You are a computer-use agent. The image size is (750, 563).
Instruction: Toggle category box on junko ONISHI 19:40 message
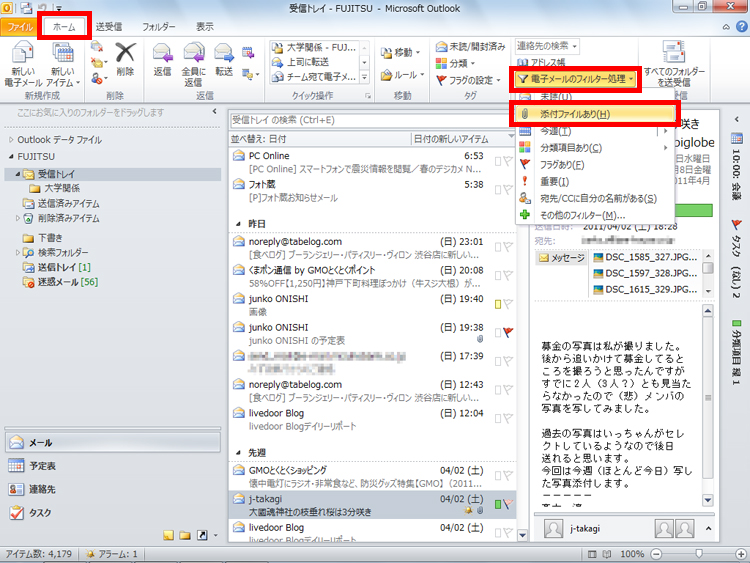[497, 304]
